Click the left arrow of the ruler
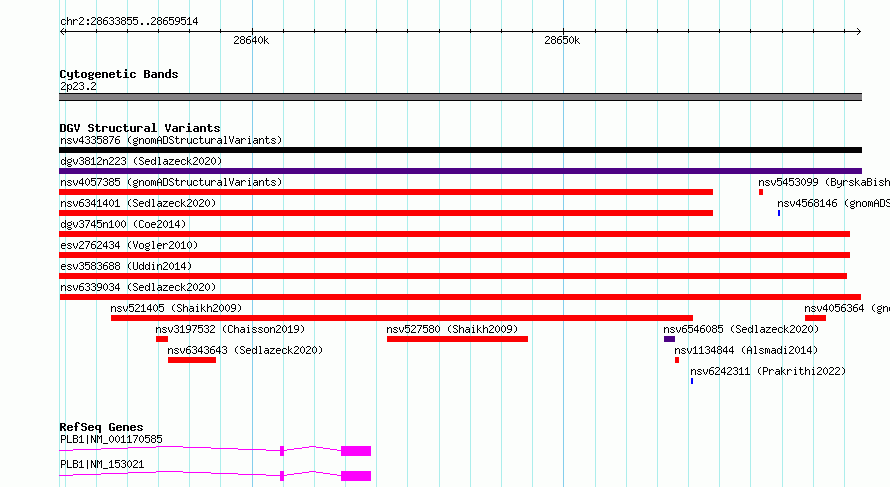 (x=63, y=31)
